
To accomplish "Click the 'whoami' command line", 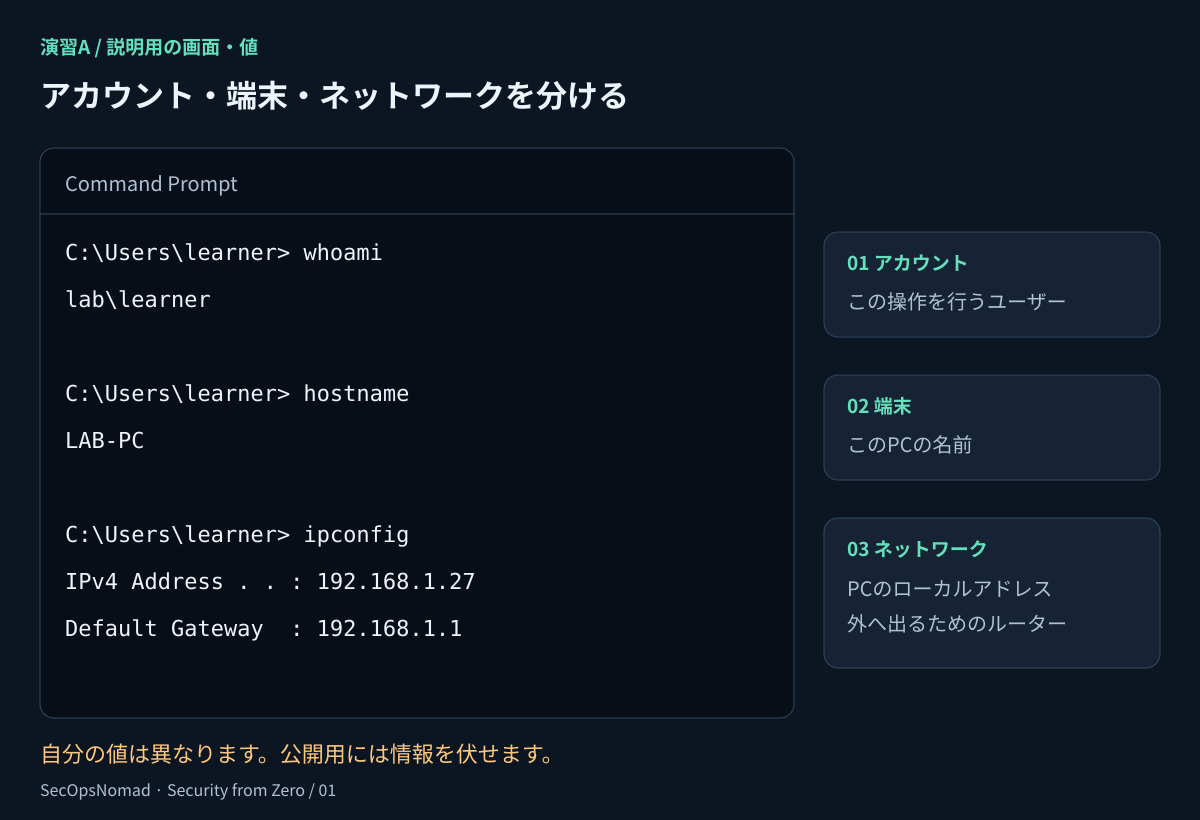I will (224, 253).
